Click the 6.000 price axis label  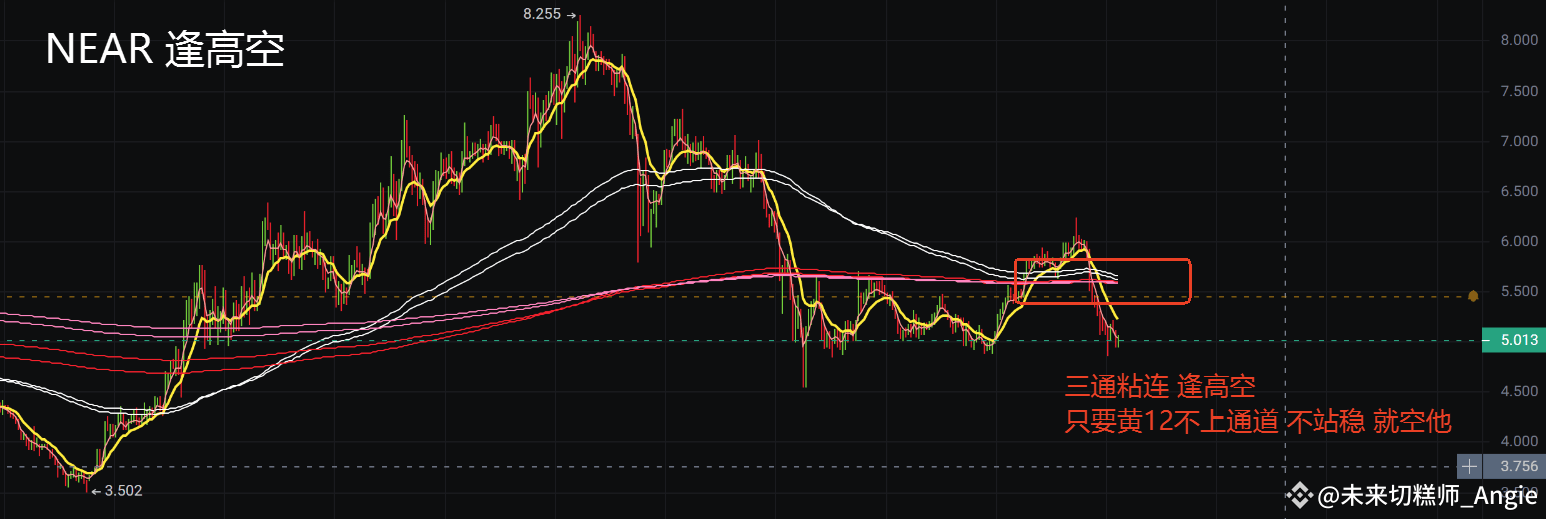pos(1519,241)
